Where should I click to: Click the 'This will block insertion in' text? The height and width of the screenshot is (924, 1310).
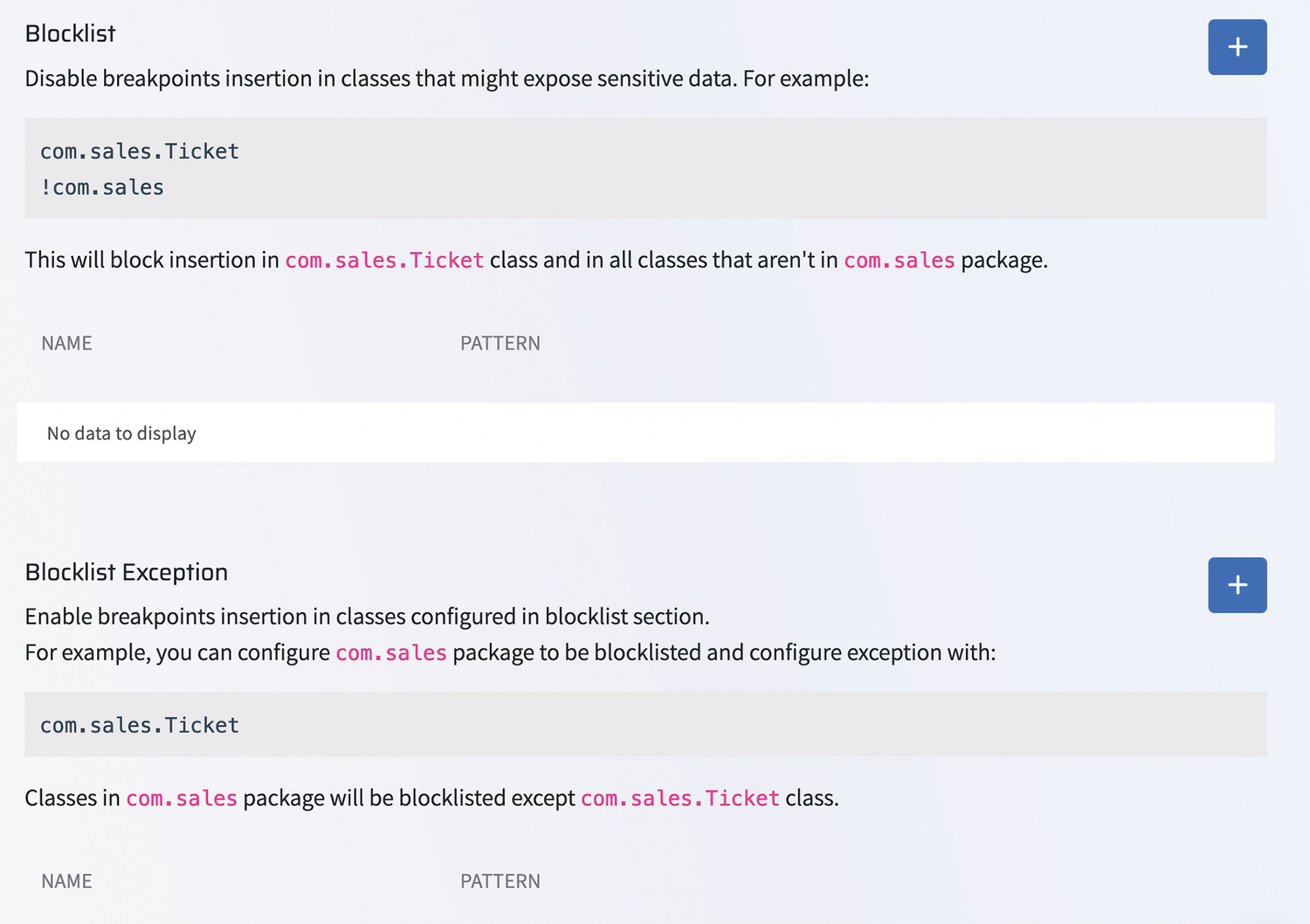tap(151, 260)
